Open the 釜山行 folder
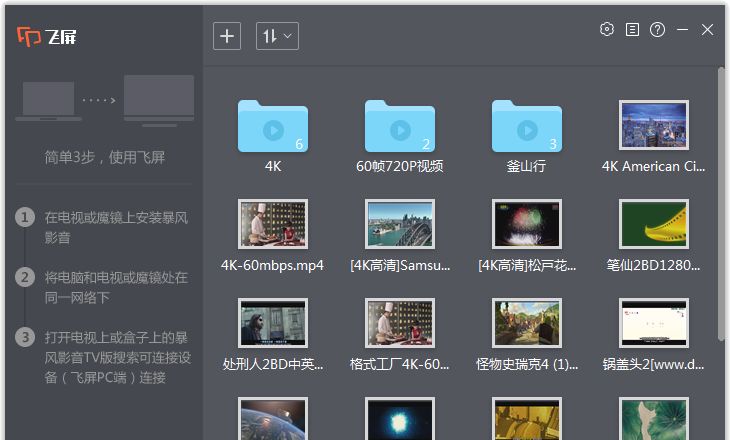Image resolution: width=730 pixels, height=440 pixels. click(x=527, y=126)
